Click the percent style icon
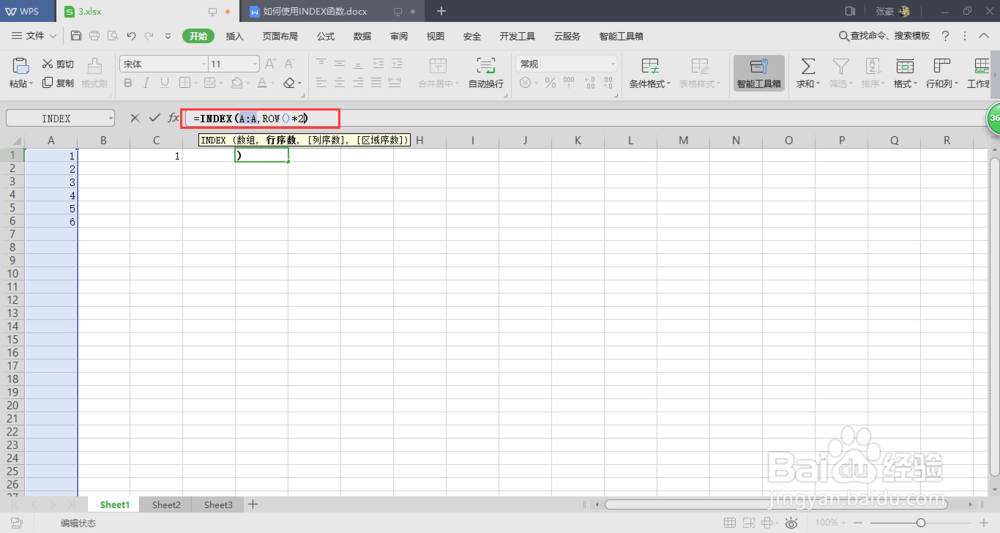This screenshot has width=1000, height=533. click(550, 83)
